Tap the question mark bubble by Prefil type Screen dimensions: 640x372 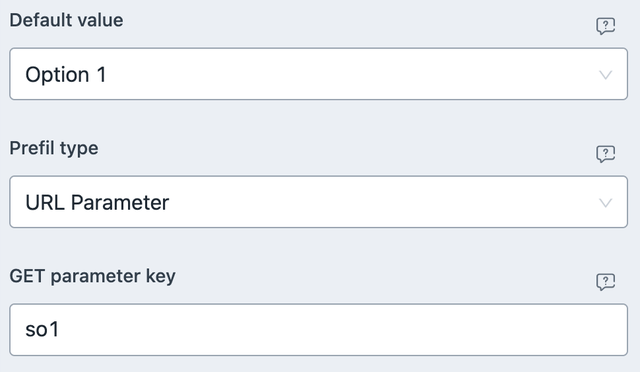pyautogui.click(x=605, y=154)
